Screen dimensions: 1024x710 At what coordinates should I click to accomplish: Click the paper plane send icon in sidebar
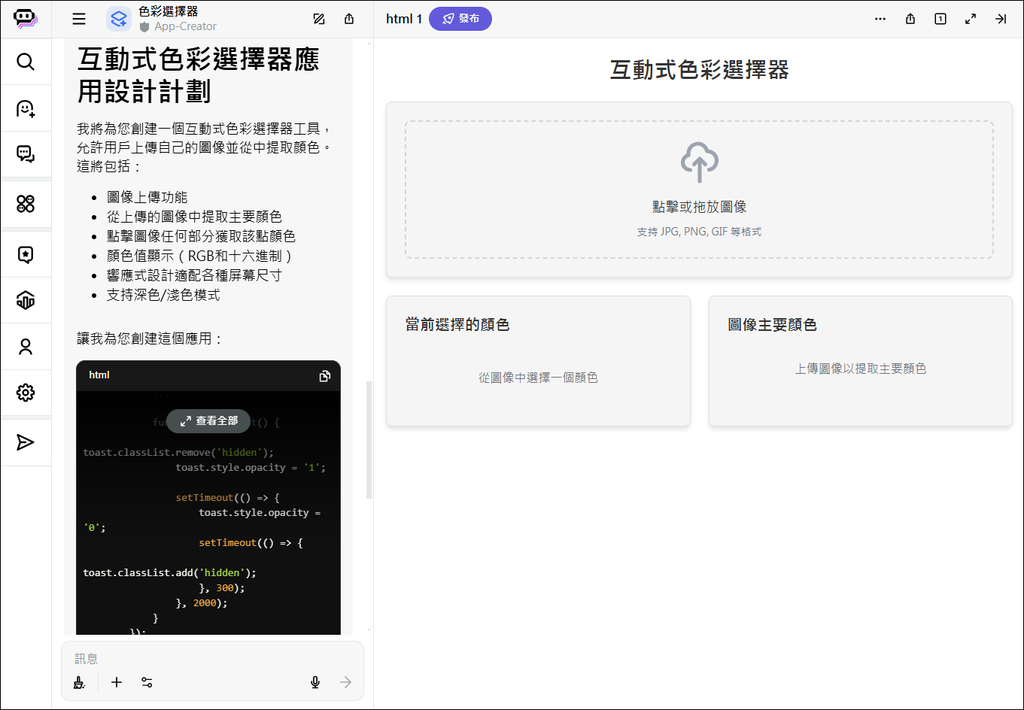[25, 442]
